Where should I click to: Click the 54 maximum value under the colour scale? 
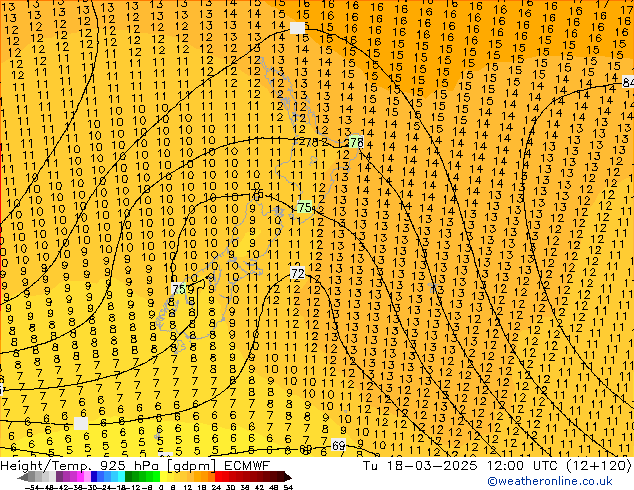click(288, 487)
